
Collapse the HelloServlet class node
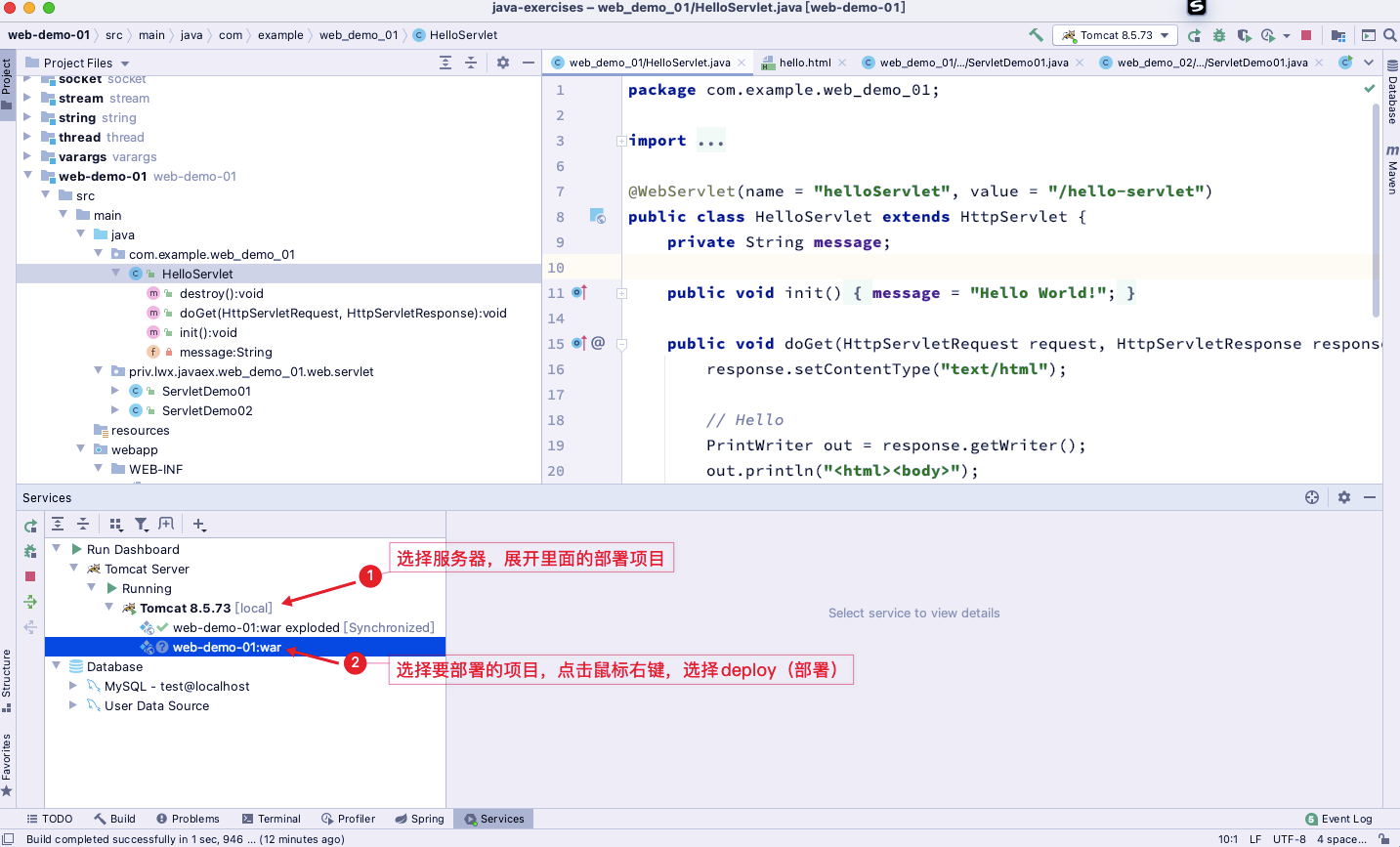pyautogui.click(x=116, y=274)
